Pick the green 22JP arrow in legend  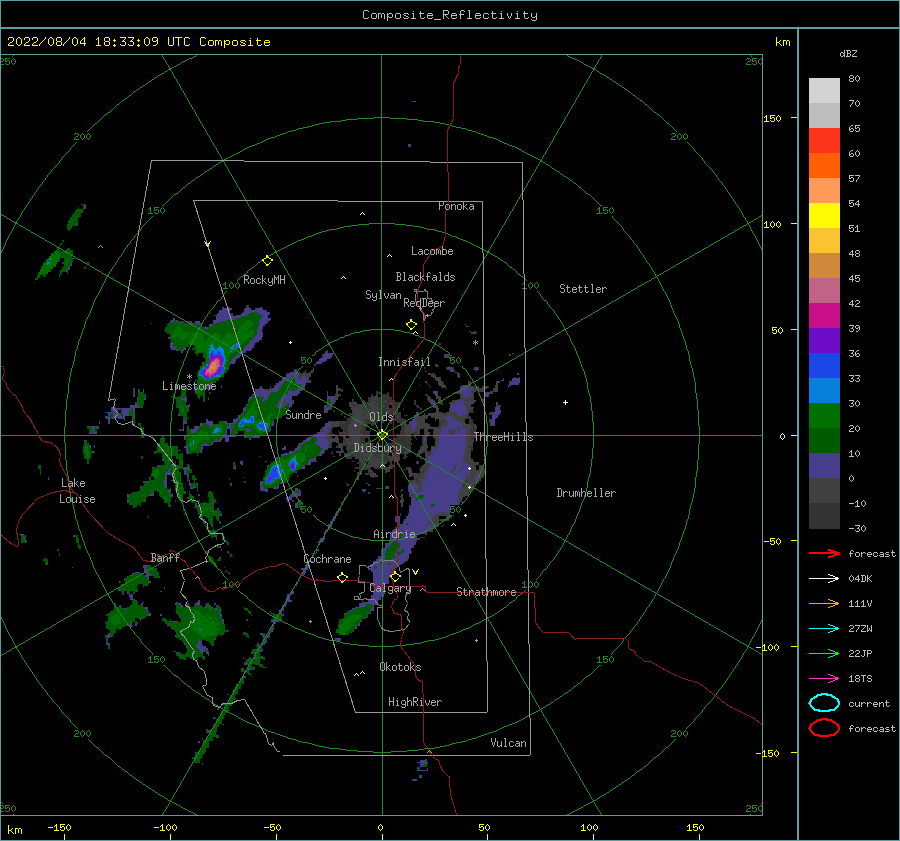pyautogui.click(x=824, y=653)
